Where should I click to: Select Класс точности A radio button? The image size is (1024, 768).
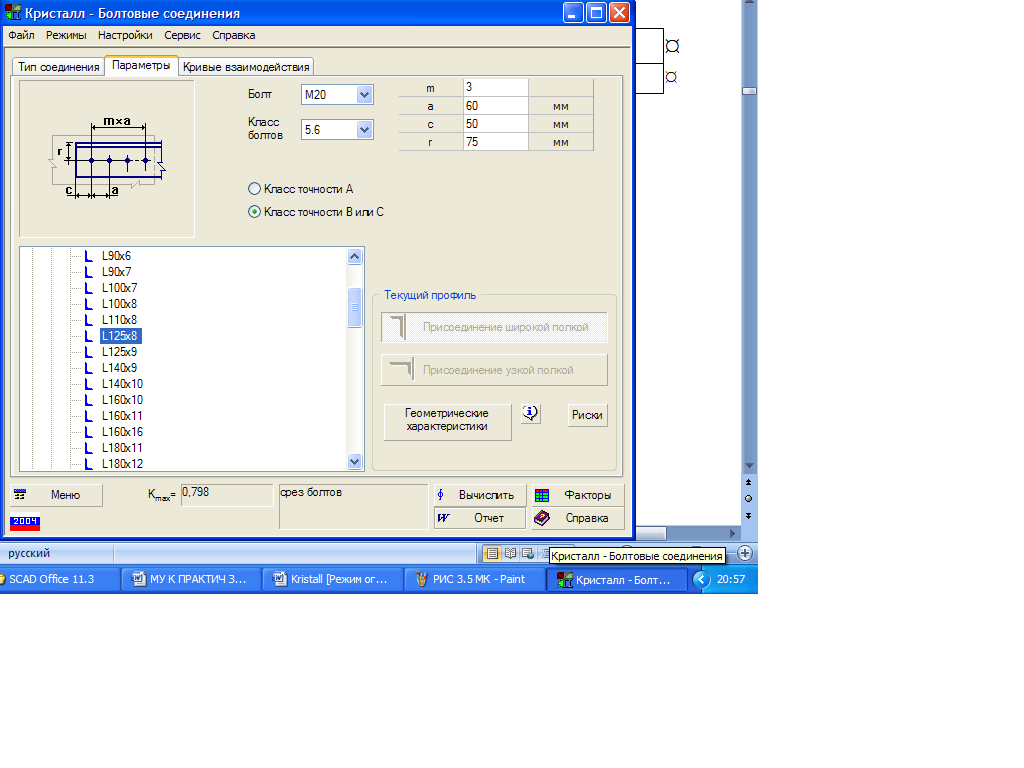tap(255, 189)
